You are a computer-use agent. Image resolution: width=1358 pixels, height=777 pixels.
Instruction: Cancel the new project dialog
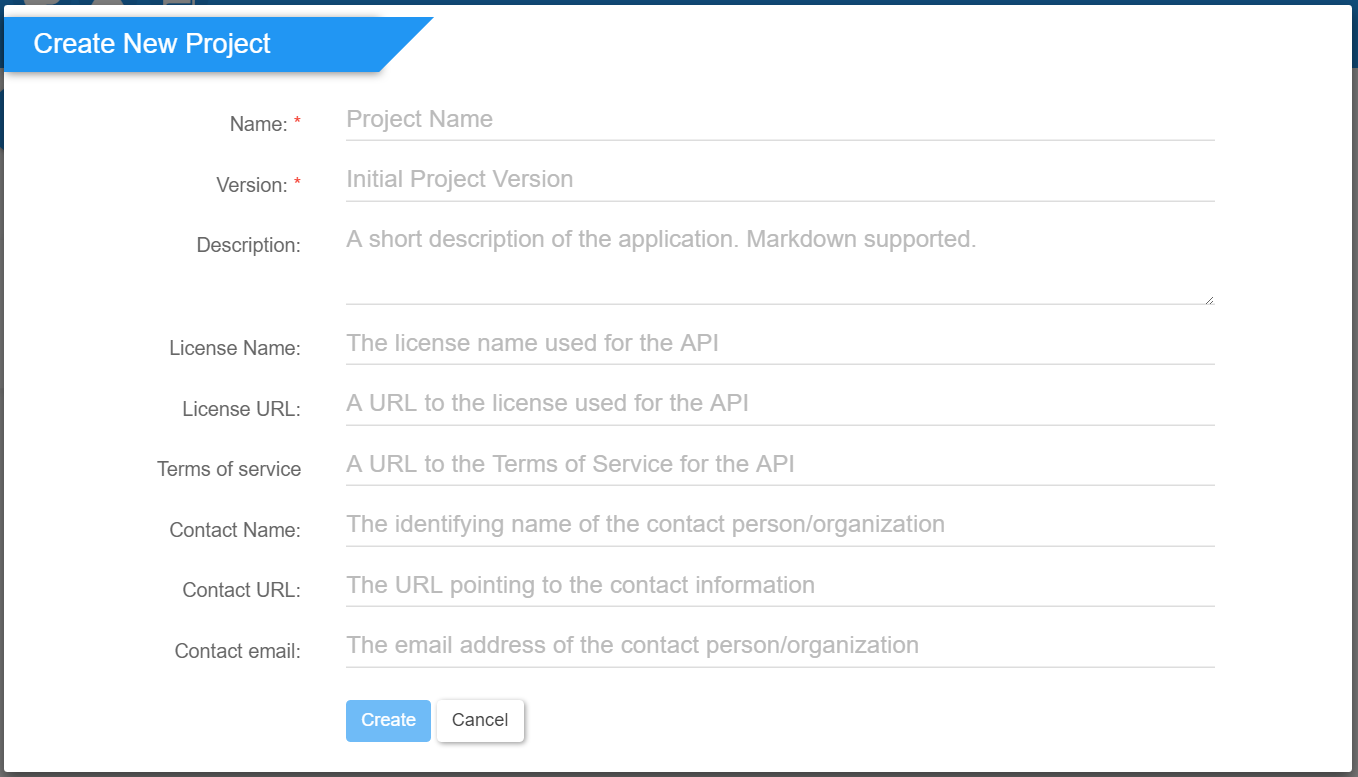point(480,720)
